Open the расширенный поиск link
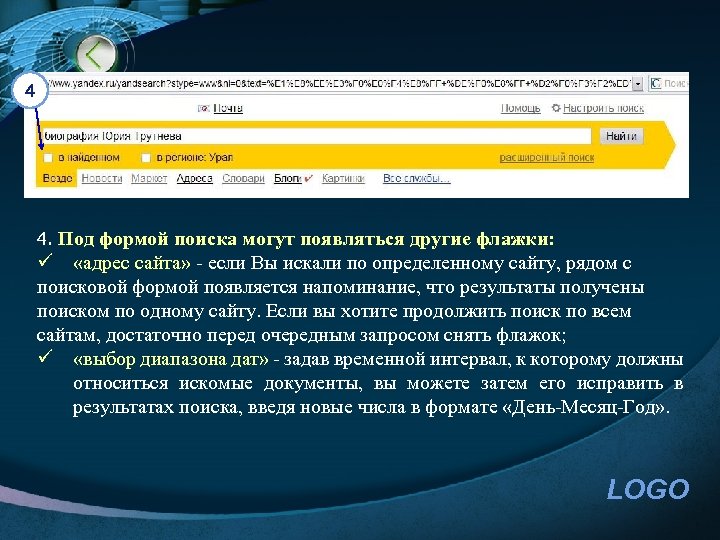Image resolution: width=720 pixels, height=540 pixels. point(547,158)
